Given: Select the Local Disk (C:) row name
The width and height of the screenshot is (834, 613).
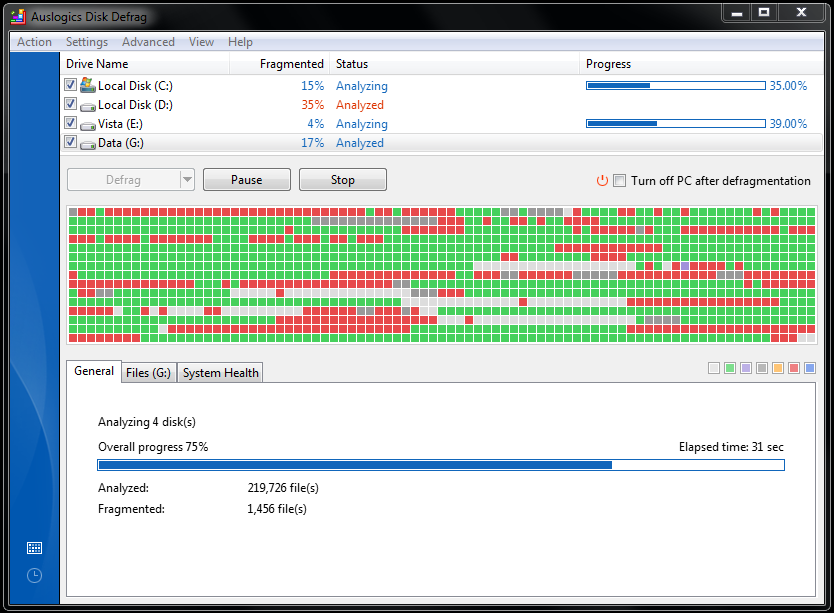Looking at the screenshot, I should pyautogui.click(x=135, y=86).
